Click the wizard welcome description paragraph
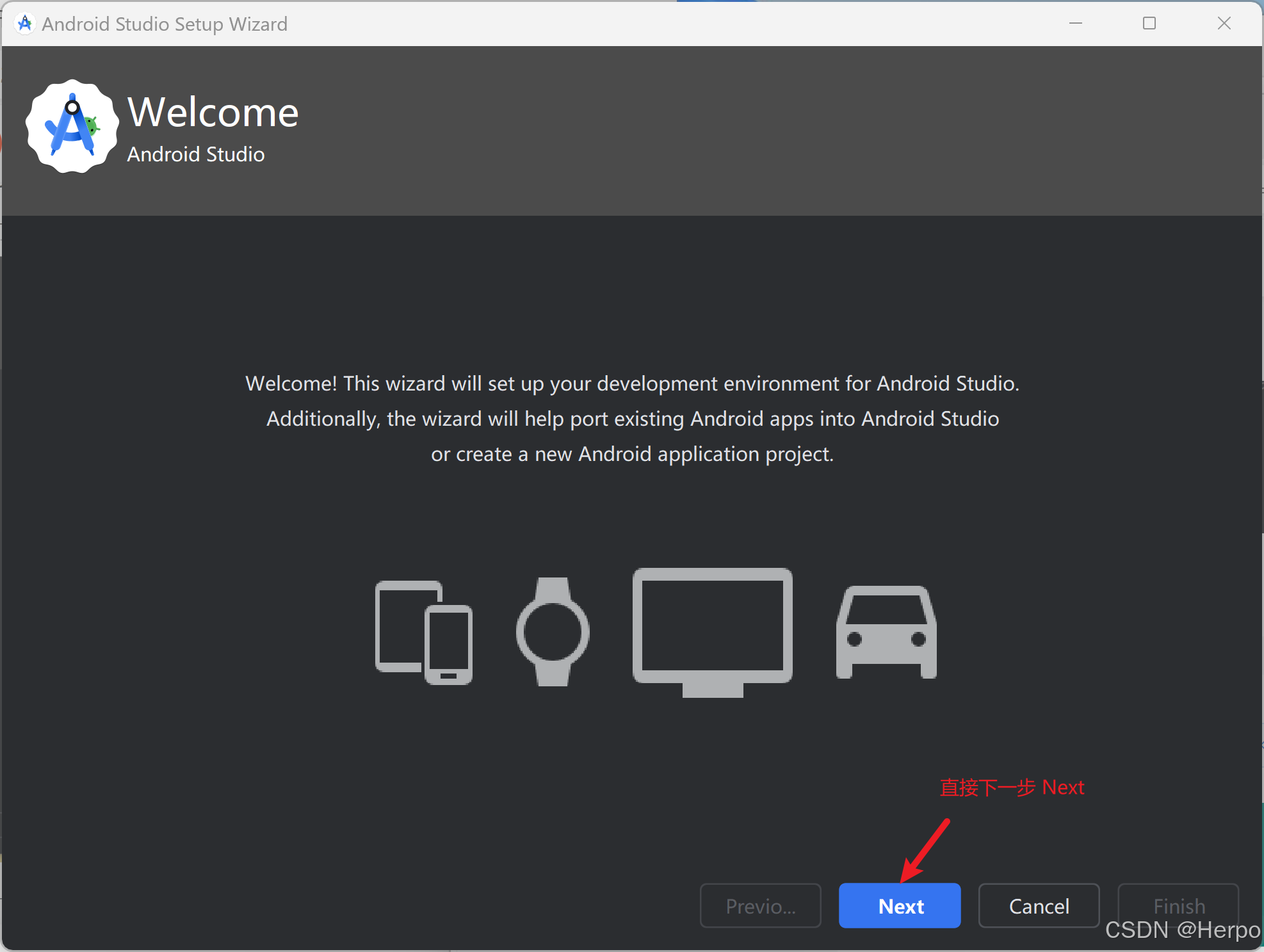Viewport: 1264px width, 952px height. [x=632, y=418]
